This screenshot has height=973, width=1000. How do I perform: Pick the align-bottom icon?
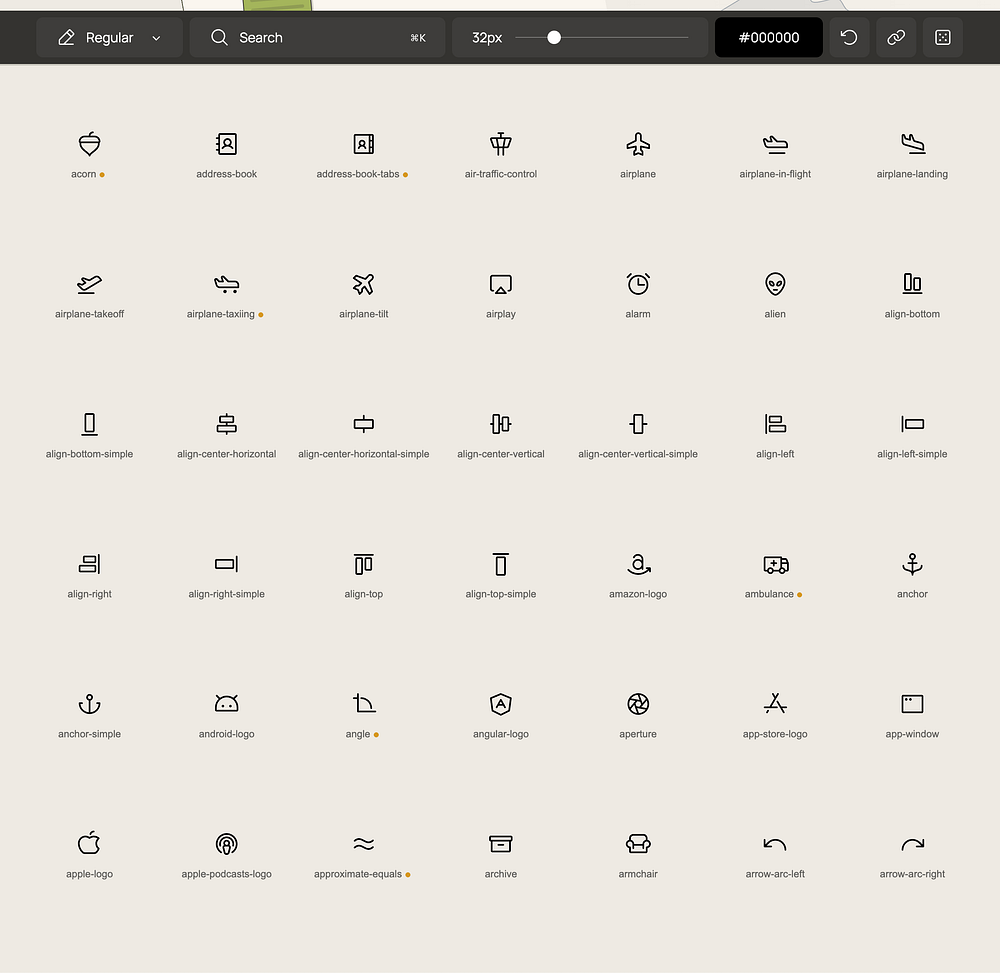[x=912, y=284]
